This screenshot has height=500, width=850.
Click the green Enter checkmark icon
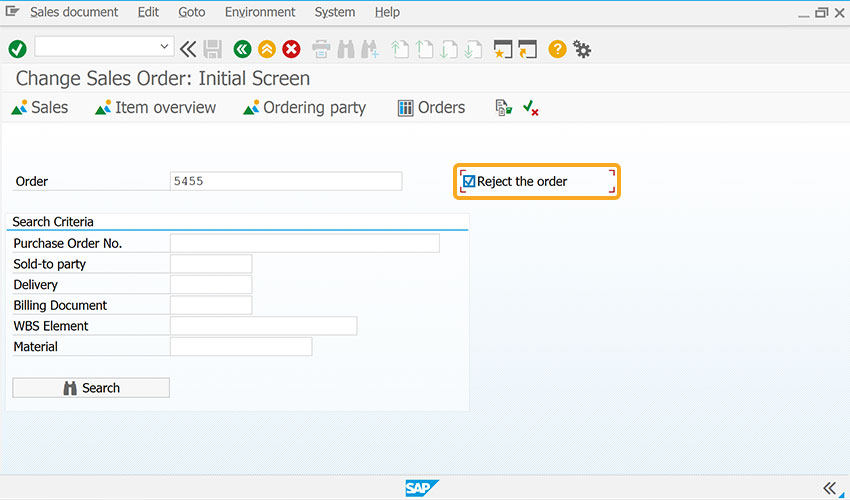[x=17, y=49]
